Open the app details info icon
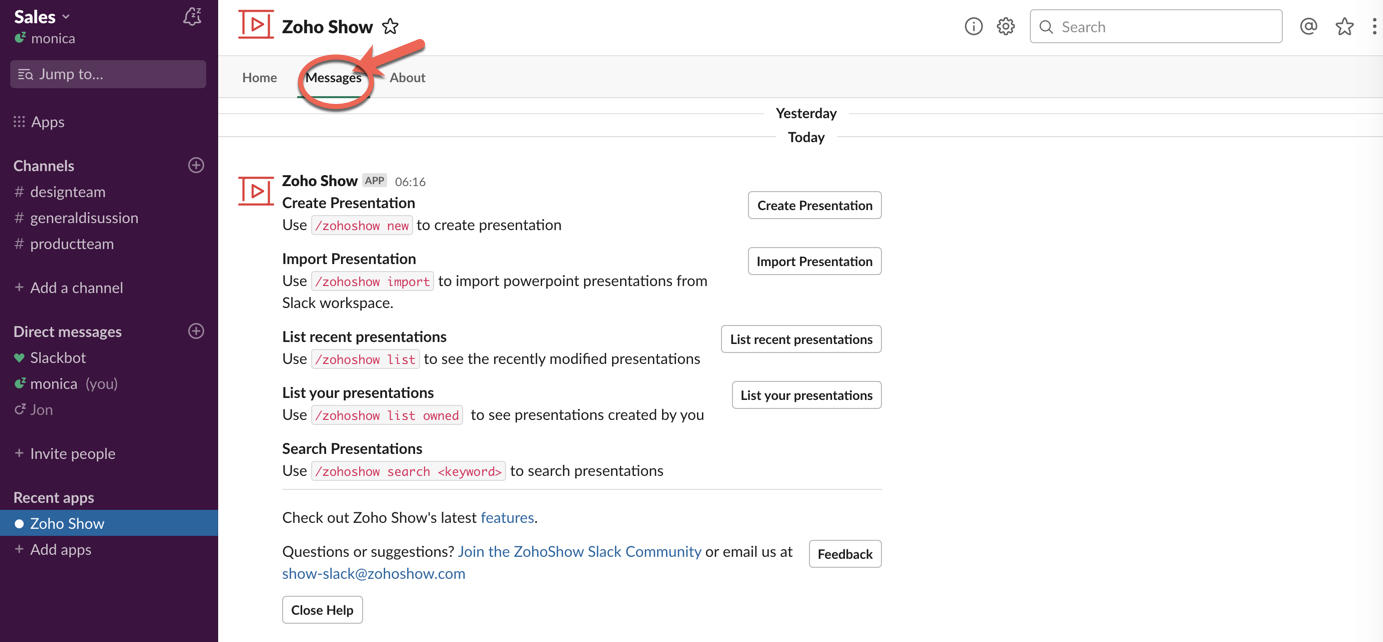 coord(973,27)
